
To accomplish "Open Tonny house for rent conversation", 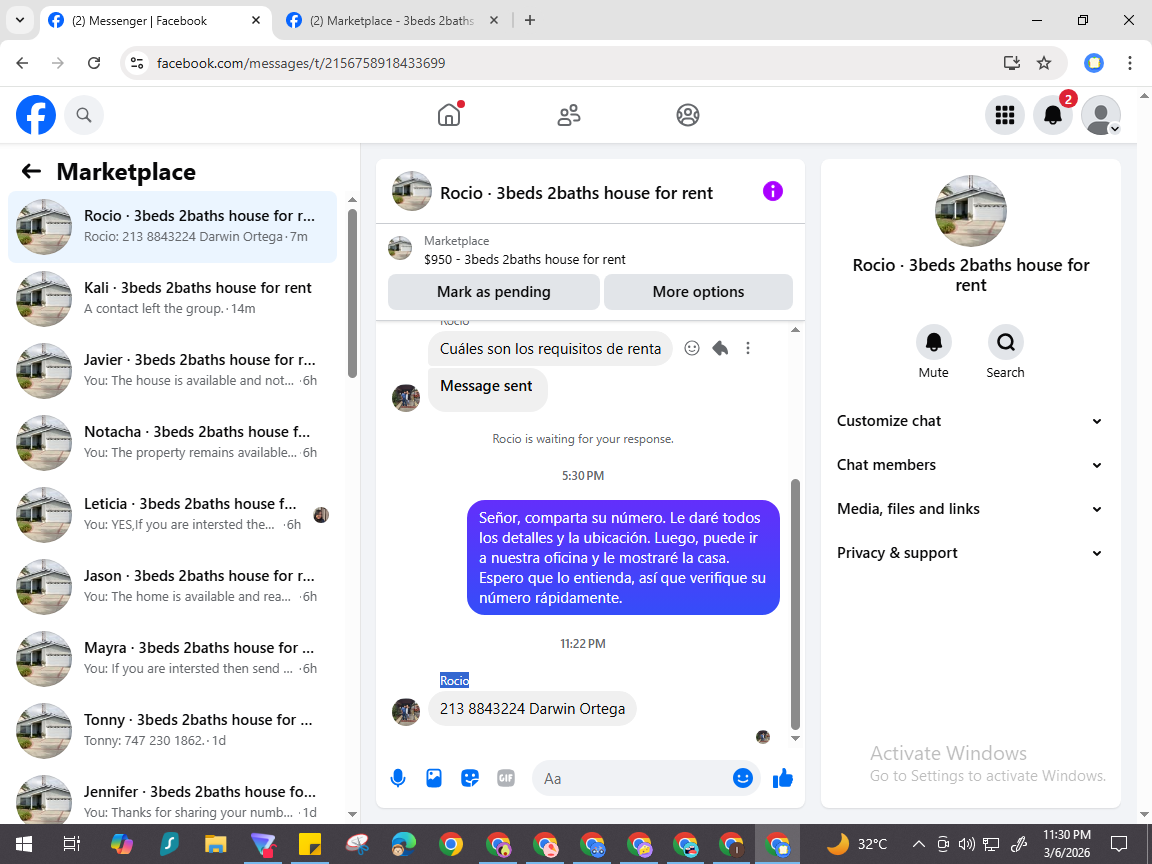I will click(x=173, y=730).
